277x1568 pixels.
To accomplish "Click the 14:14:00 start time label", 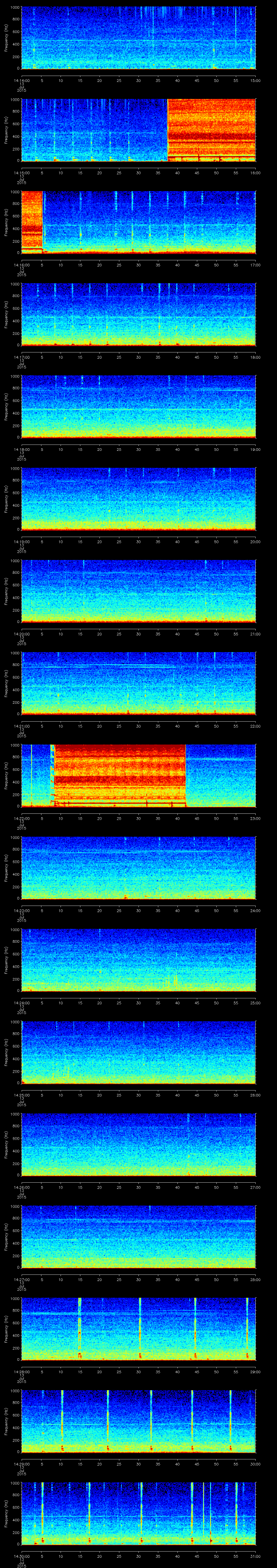I will 21,80.
